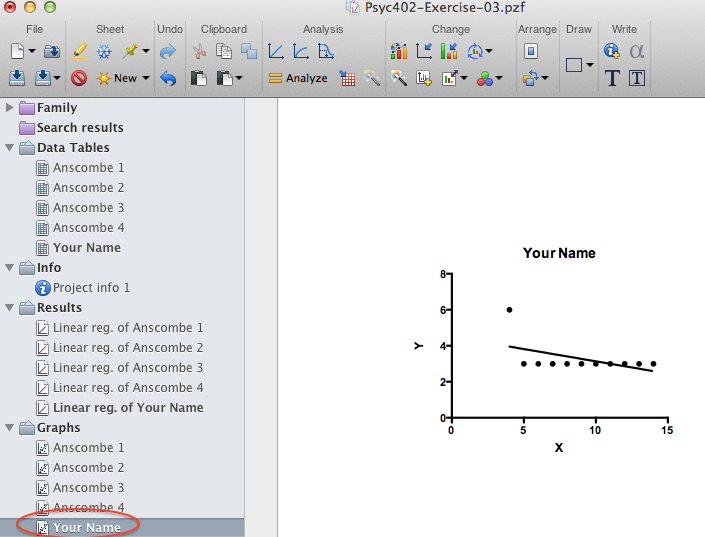Collapse the Data Tables folder

pyautogui.click(x=10, y=148)
